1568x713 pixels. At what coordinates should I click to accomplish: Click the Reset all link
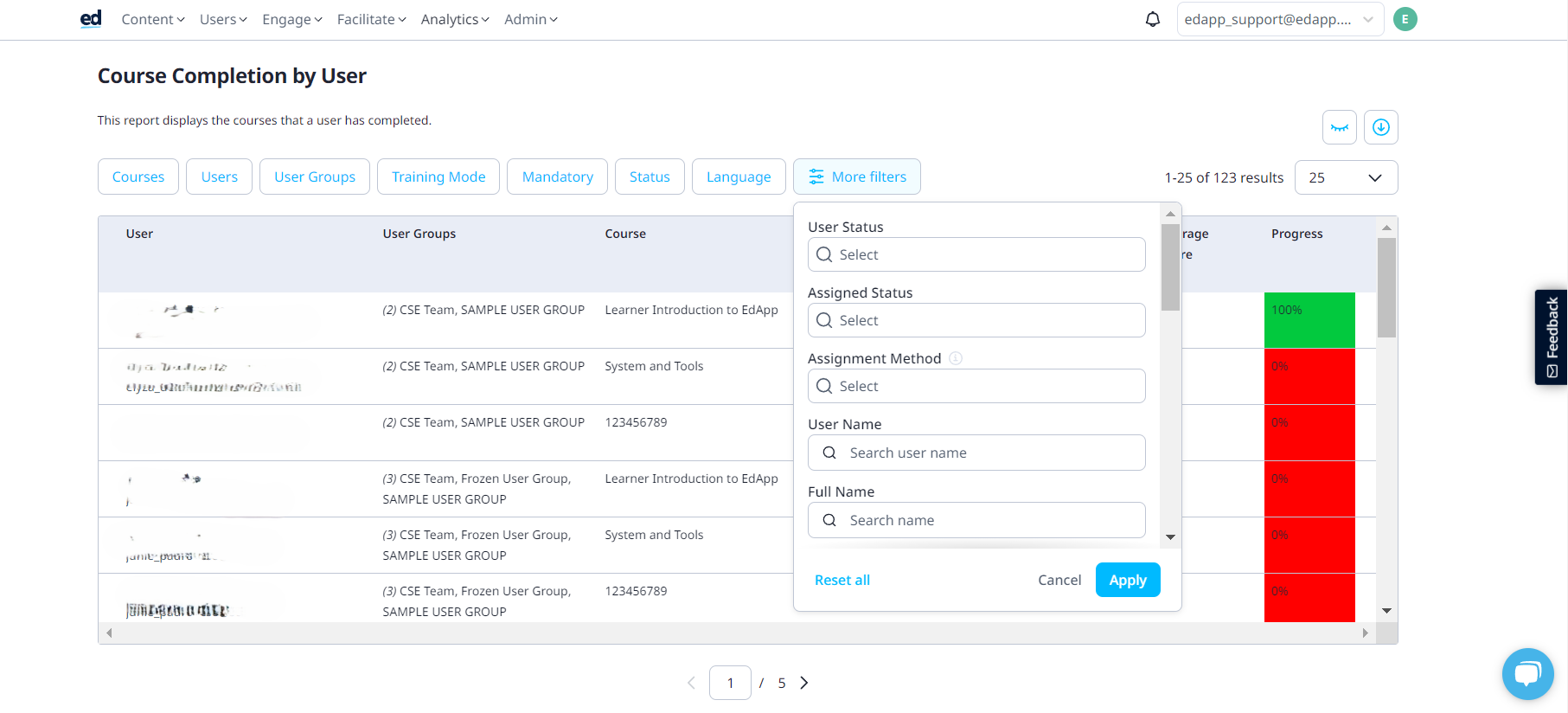842,580
